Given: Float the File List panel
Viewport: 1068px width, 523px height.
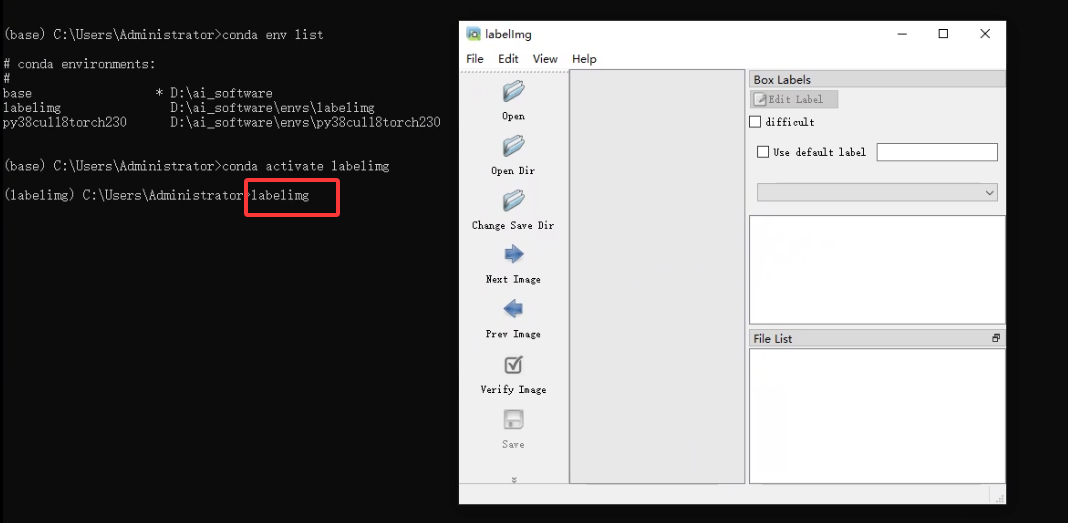Looking at the screenshot, I should pyautogui.click(x=996, y=338).
